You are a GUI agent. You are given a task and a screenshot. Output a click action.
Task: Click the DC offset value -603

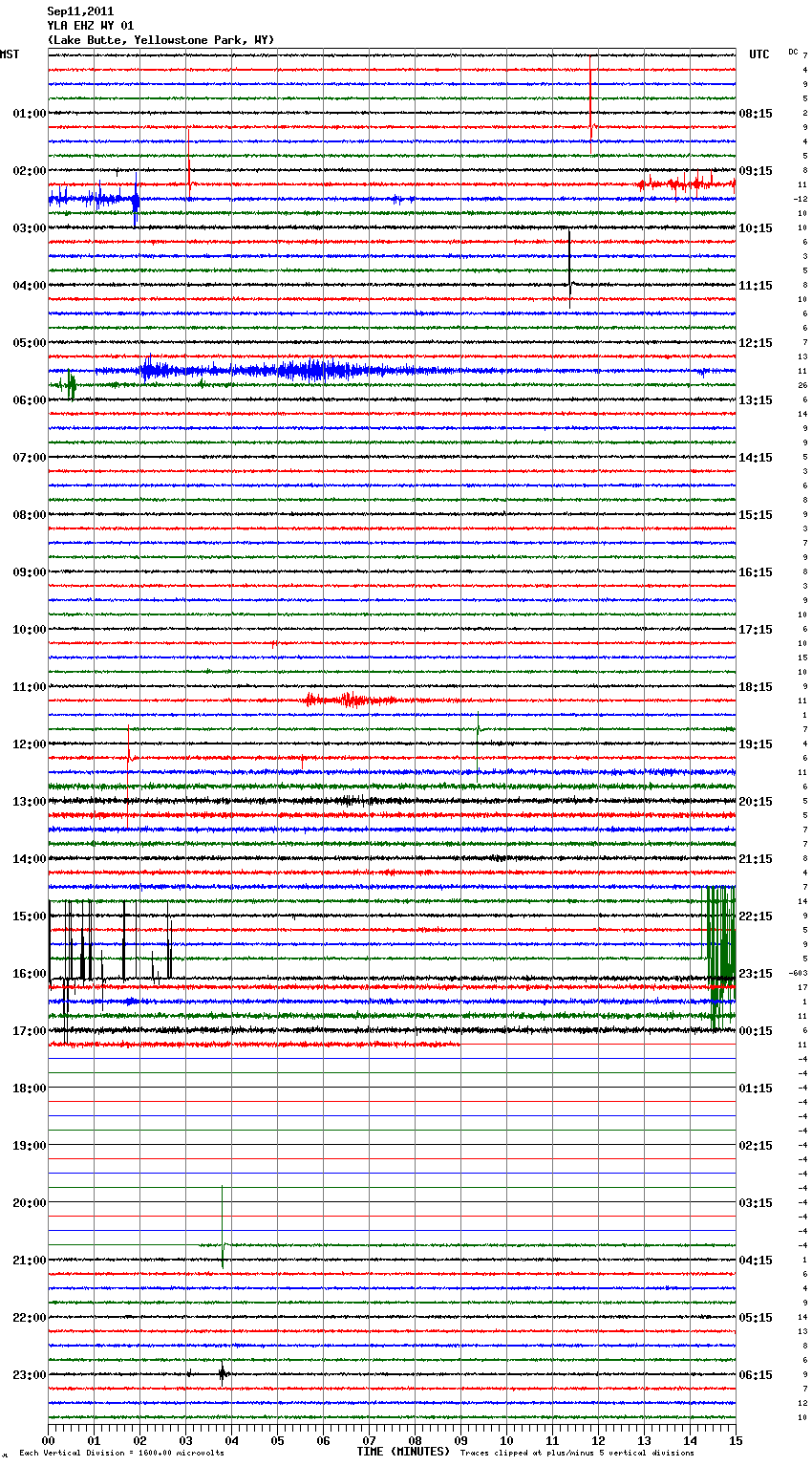coord(799,973)
